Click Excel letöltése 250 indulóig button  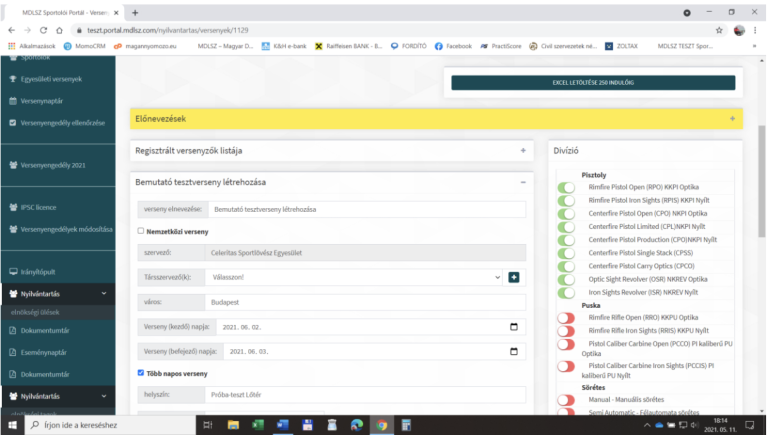593,83
